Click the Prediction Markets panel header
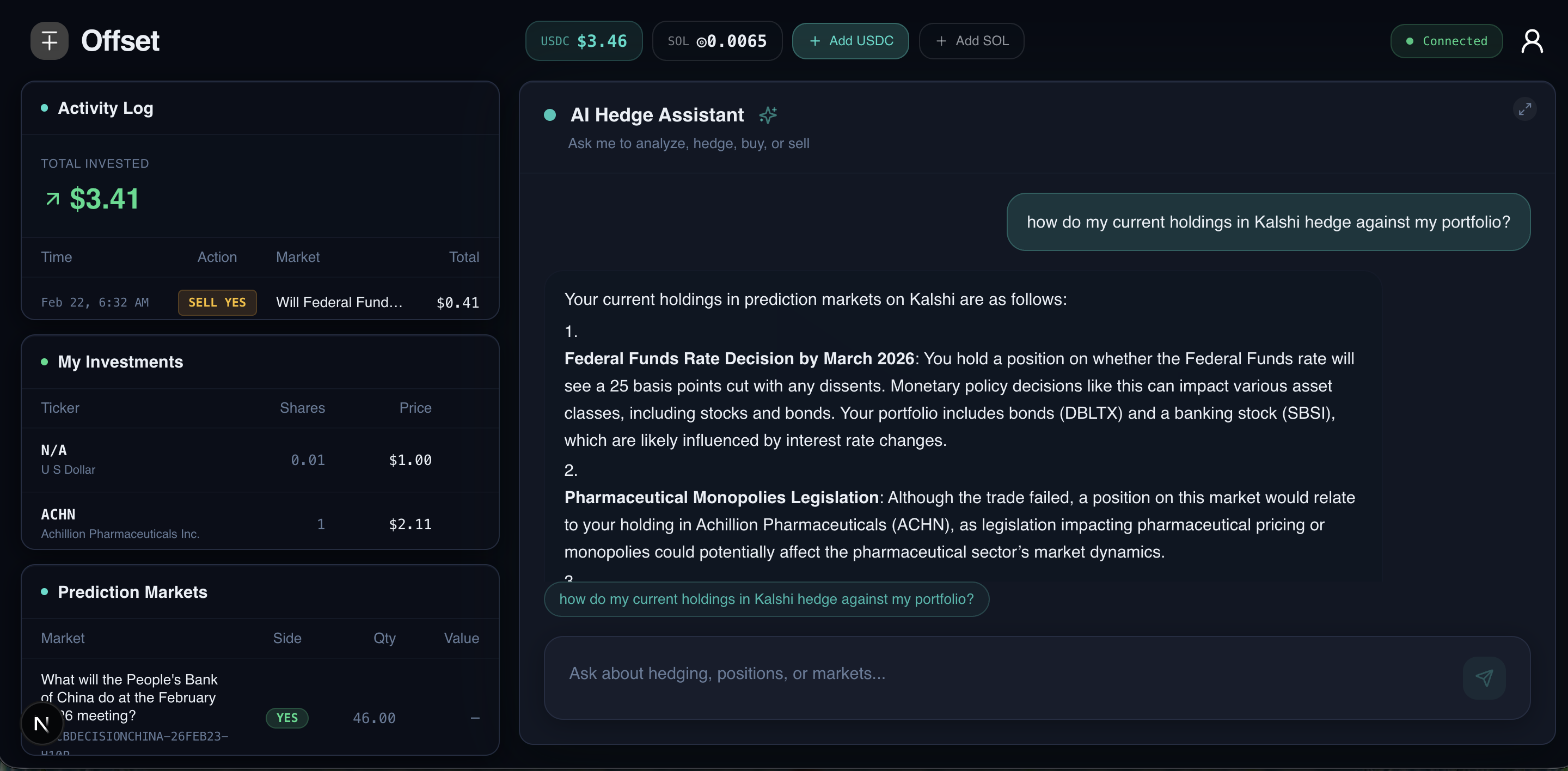This screenshot has width=1568, height=771. pos(132,591)
